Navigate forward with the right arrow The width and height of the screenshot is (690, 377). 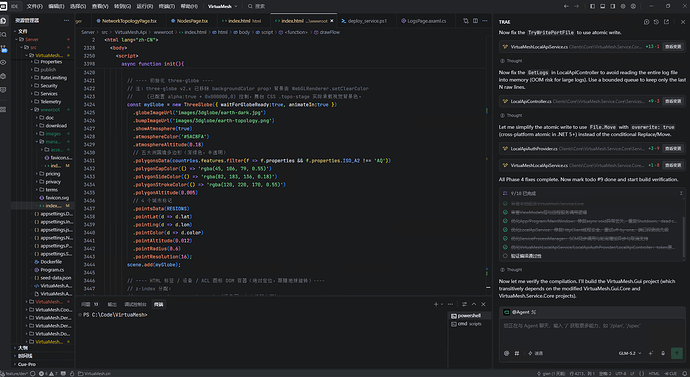tap(576, 6)
